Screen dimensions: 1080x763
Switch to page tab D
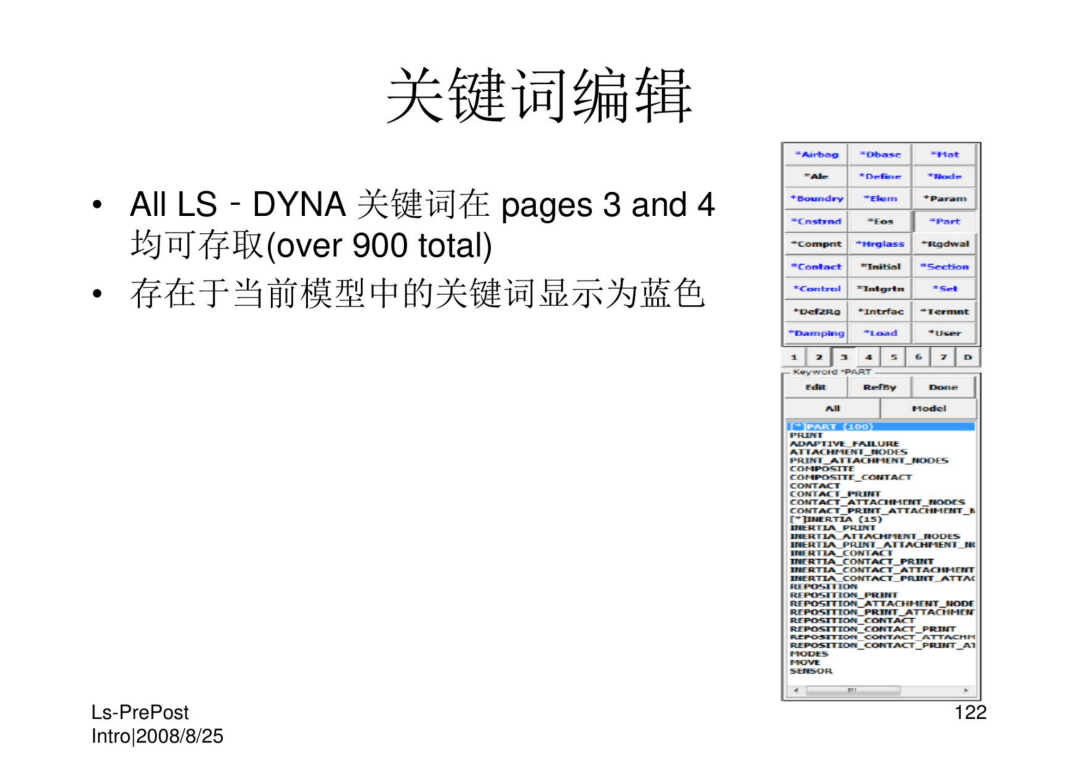(x=967, y=357)
